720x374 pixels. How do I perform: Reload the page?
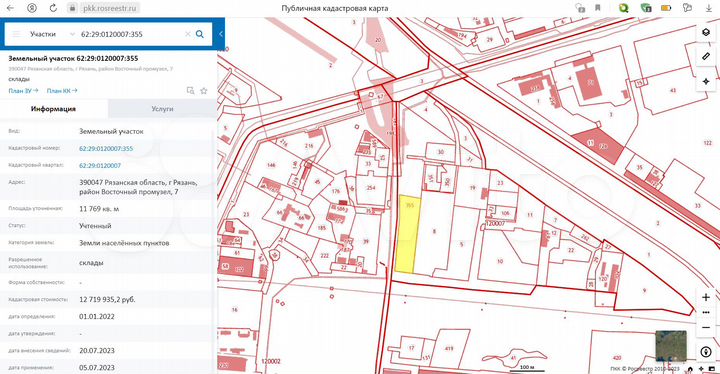coord(53,8)
